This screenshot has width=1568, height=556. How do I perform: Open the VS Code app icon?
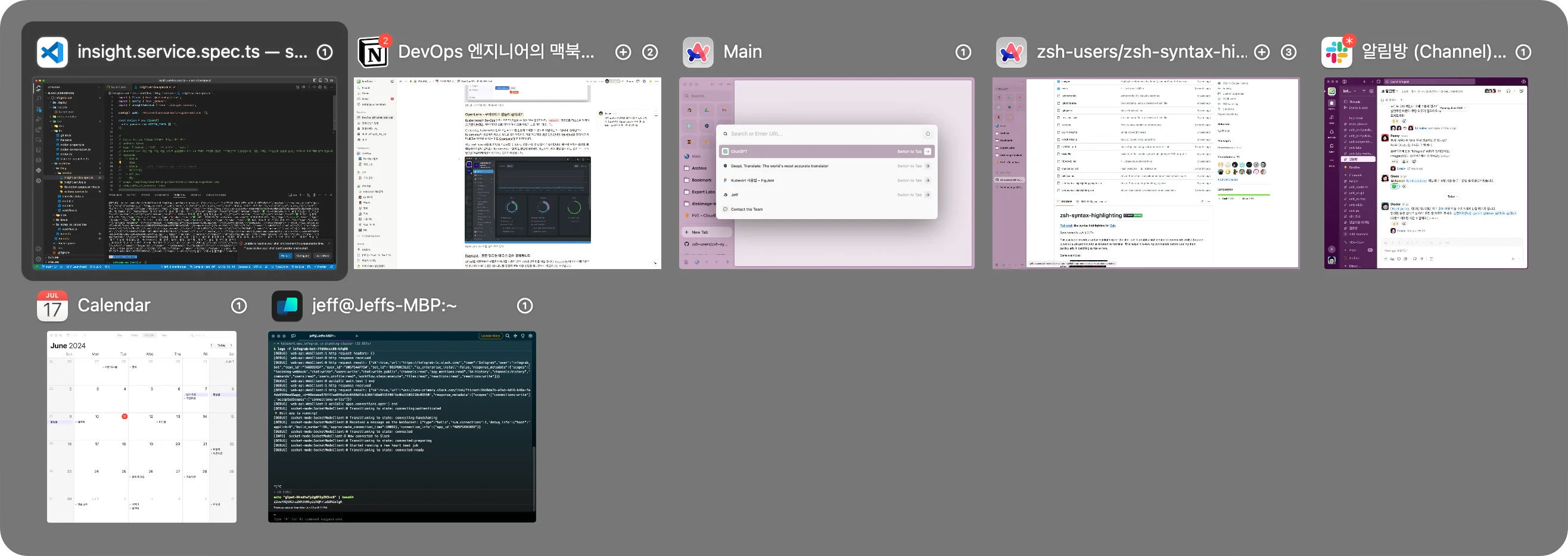click(52, 52)
